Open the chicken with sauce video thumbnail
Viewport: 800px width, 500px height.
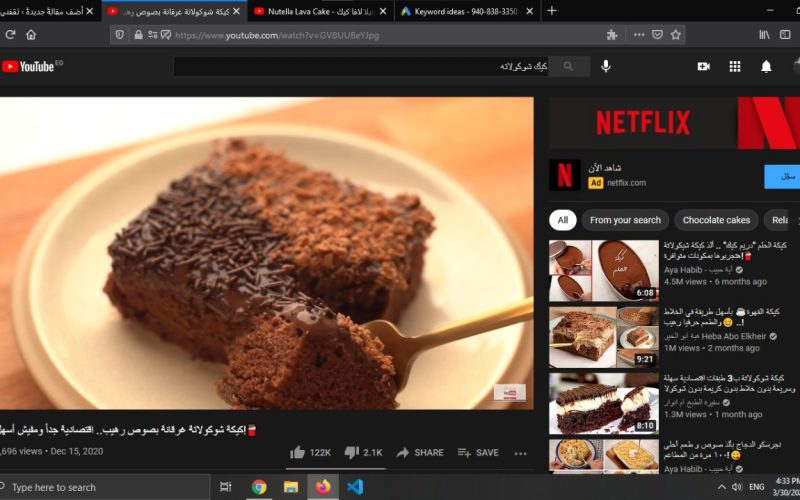604,456
